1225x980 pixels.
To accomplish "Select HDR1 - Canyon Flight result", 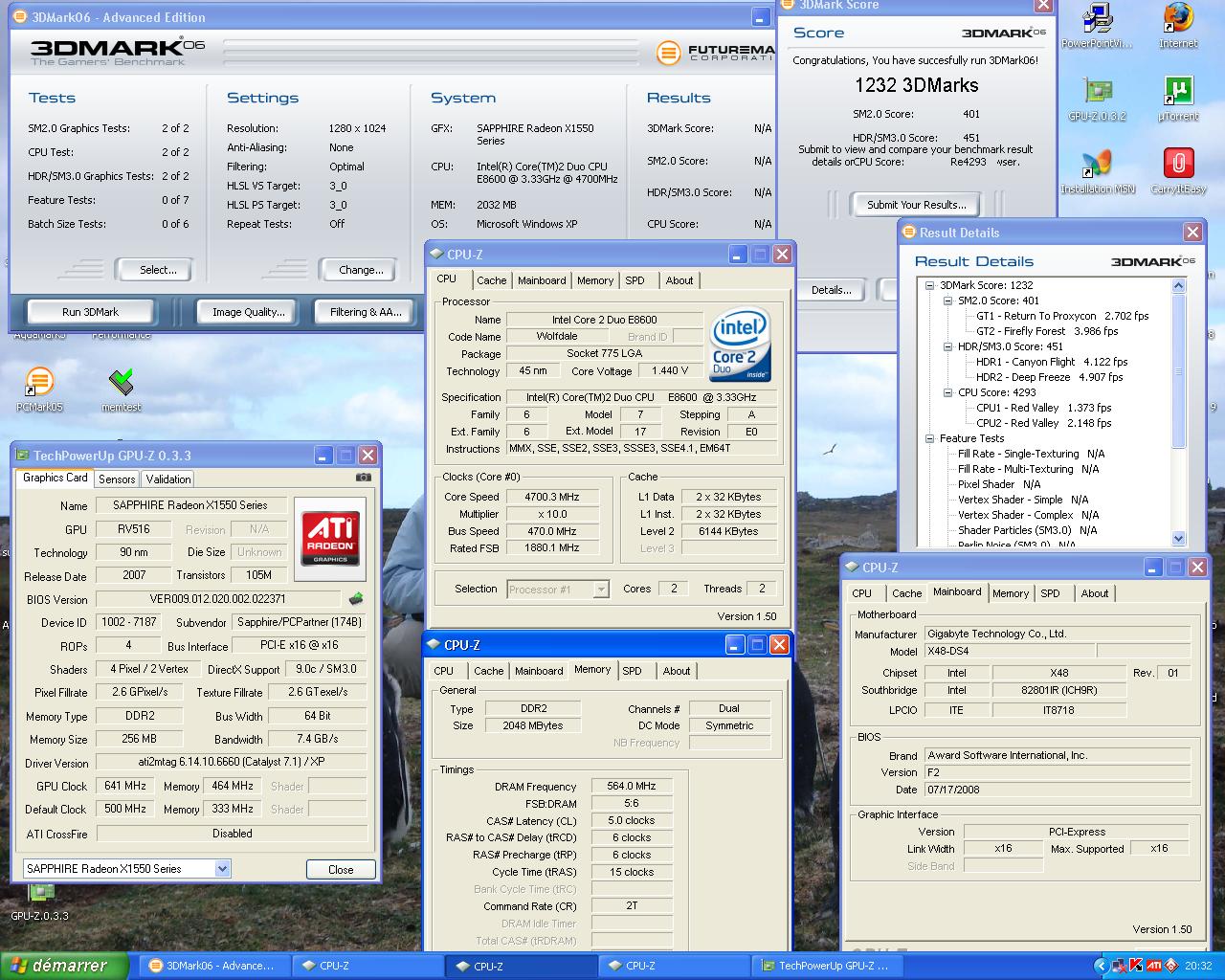I will 1052,362.
